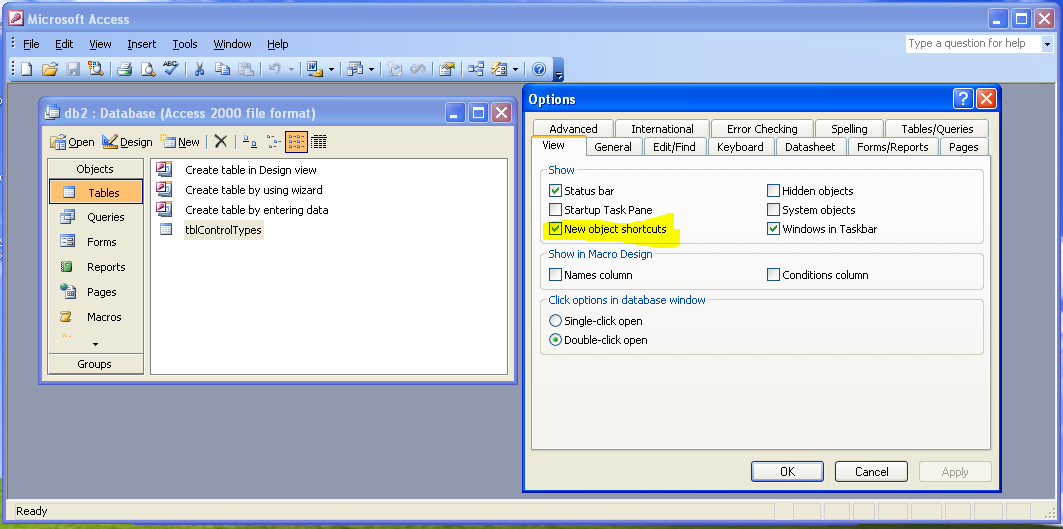Expand the OfficeLinks dropdown arrow
The height and width of the screenshot is (529, 1063).
click(x=332, y=68)
